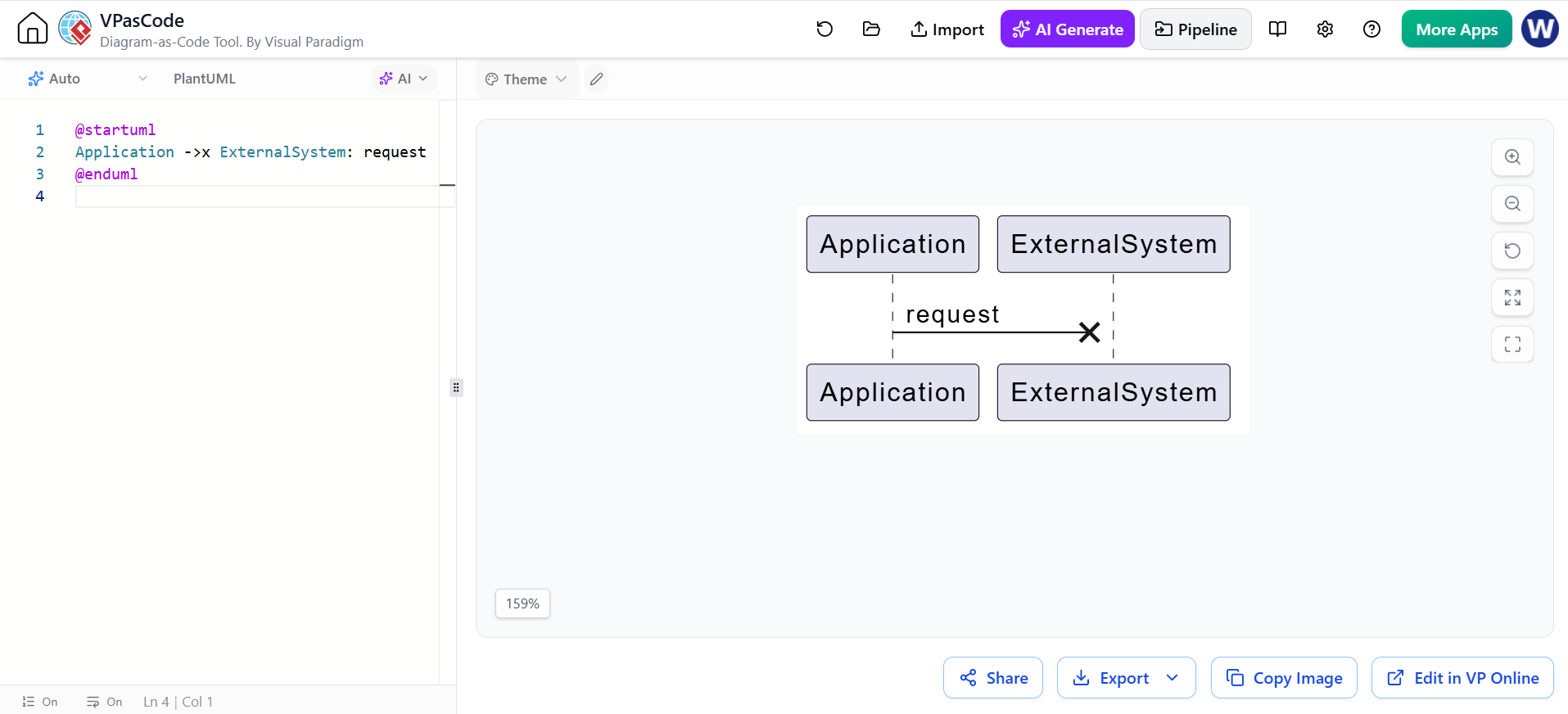Screen dimensions: 1568x714
Task: Toggle word wrap On in status bar
Action: coord(105,702)
